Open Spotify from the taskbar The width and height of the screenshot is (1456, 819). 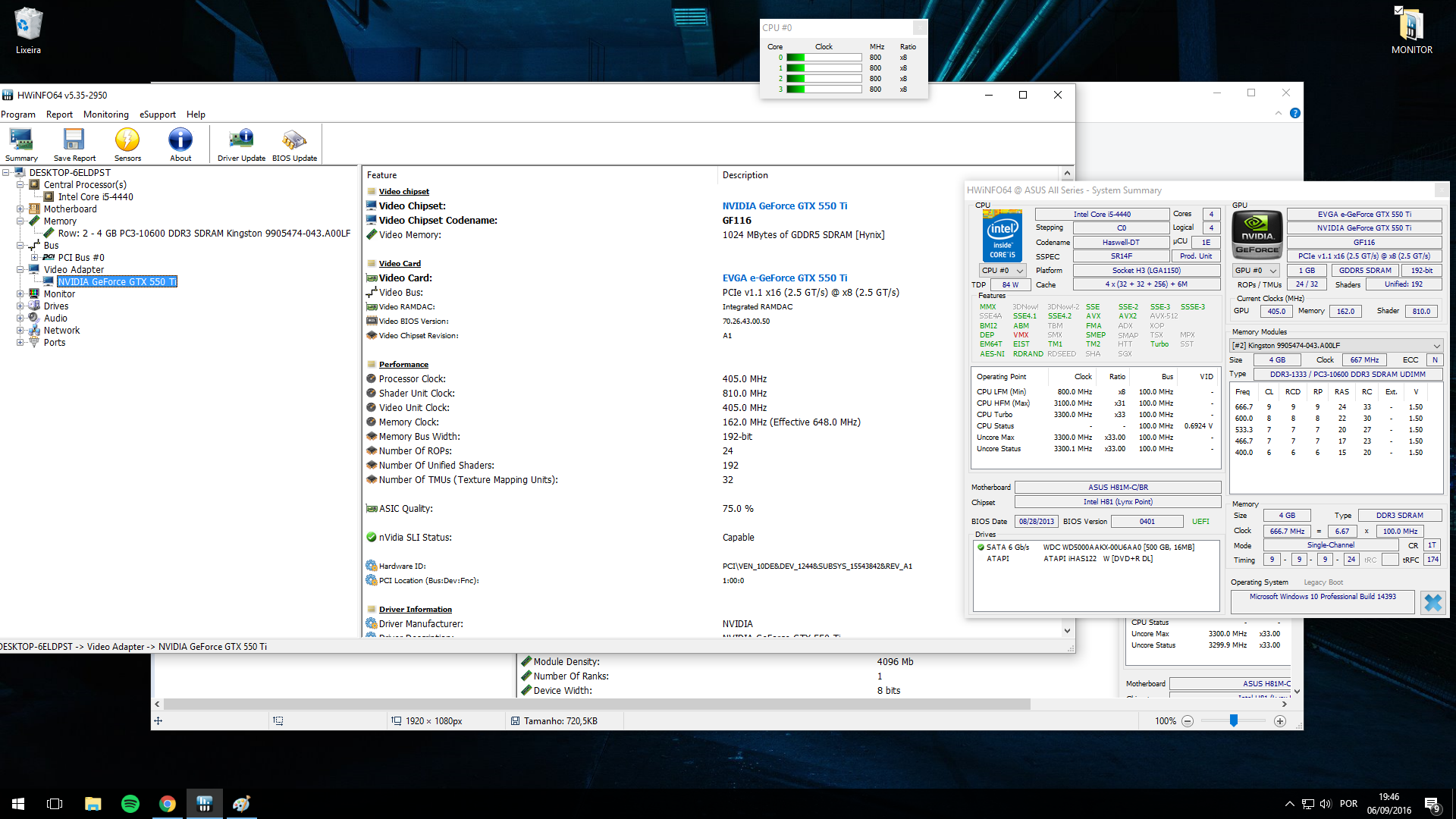coord(130,804)
